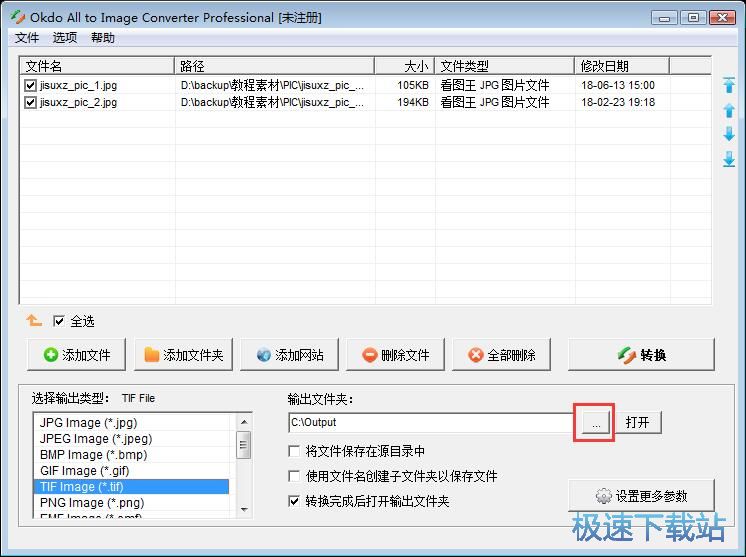Screen dimensions: 746x557
Task: Toggle checkbox for jisuxz_pic_2.jpg
Action: click(x=30, y=102)
